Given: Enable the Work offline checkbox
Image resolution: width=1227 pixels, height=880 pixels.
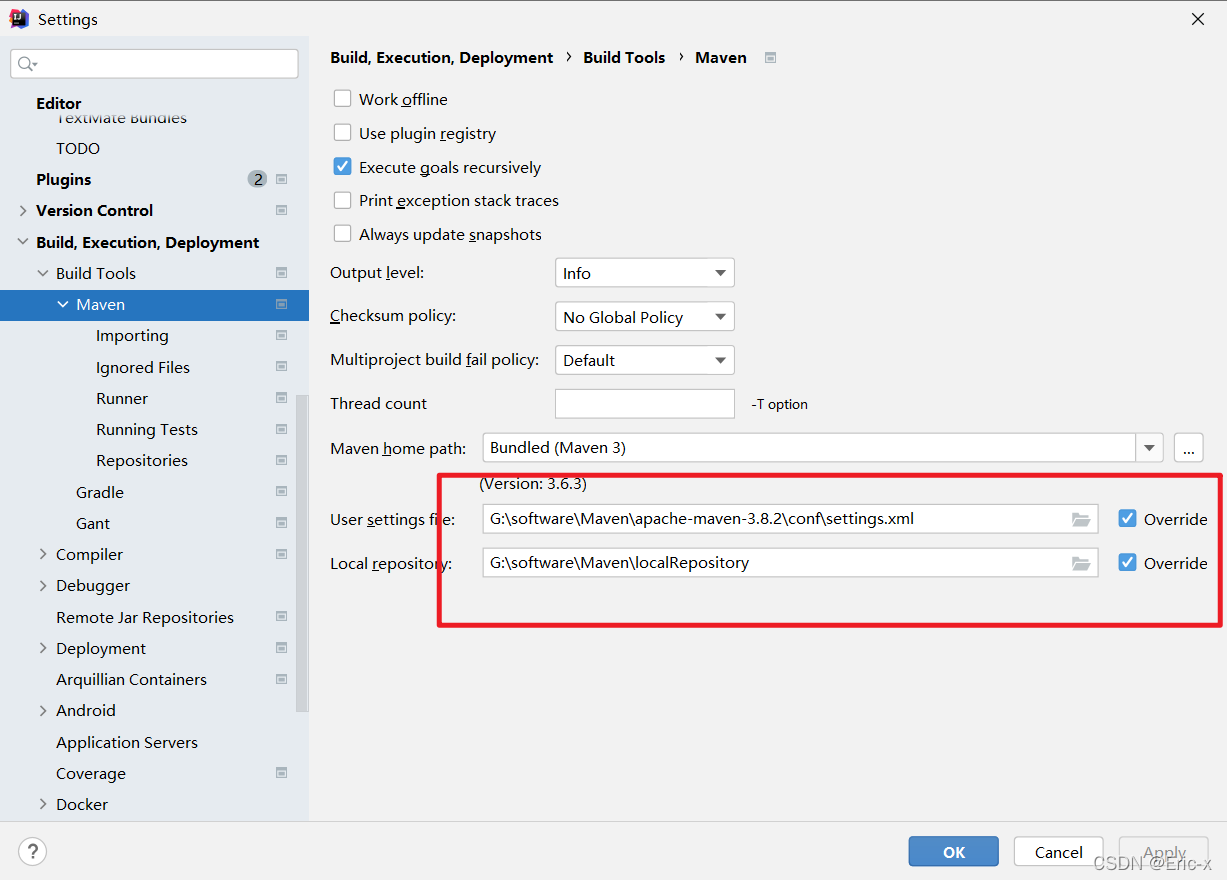Looking at the screenshot, I should (x=343, y=99).
